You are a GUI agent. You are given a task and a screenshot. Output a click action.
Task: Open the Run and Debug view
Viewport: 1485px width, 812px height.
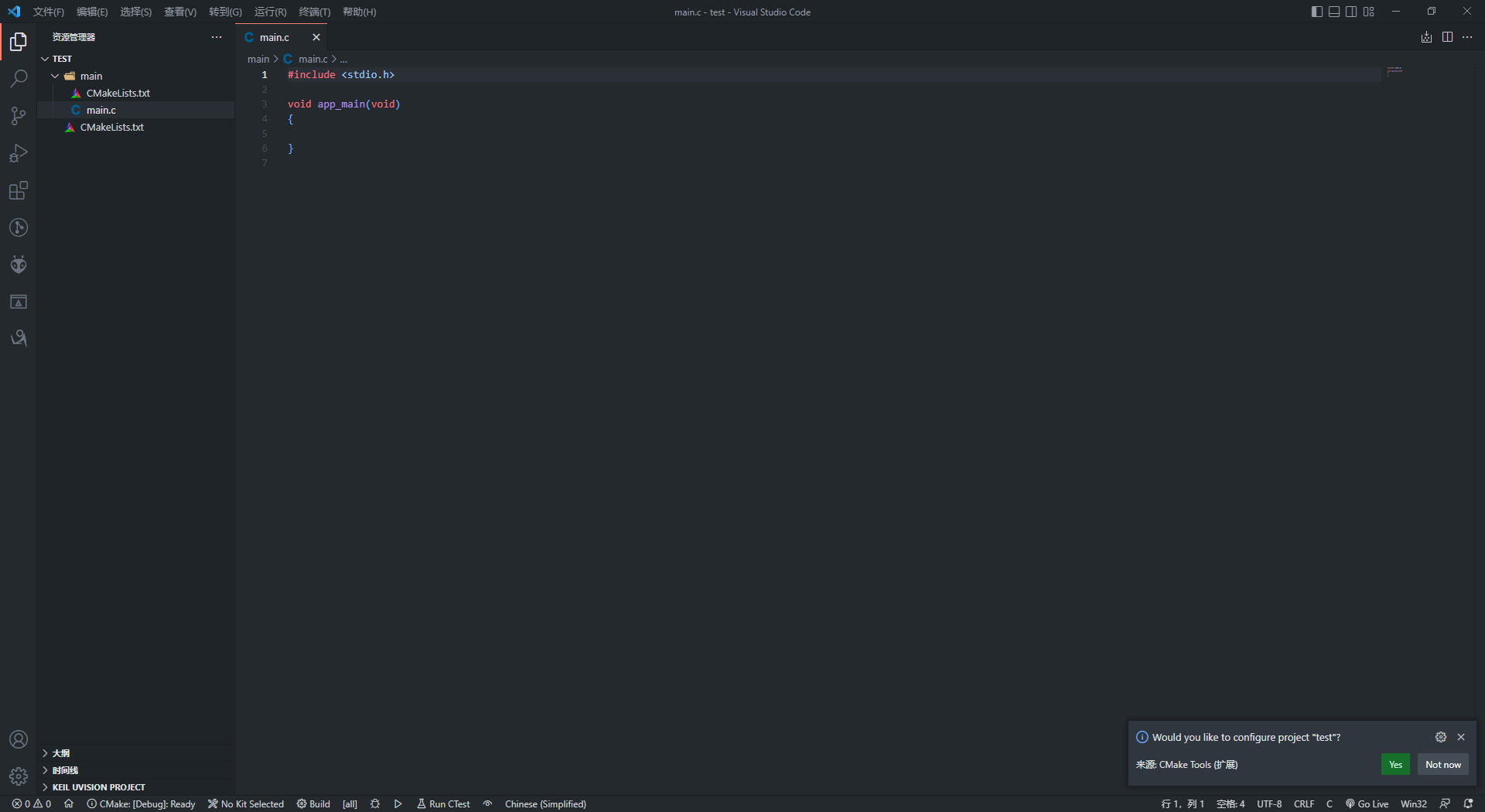[x=19, y=153]
